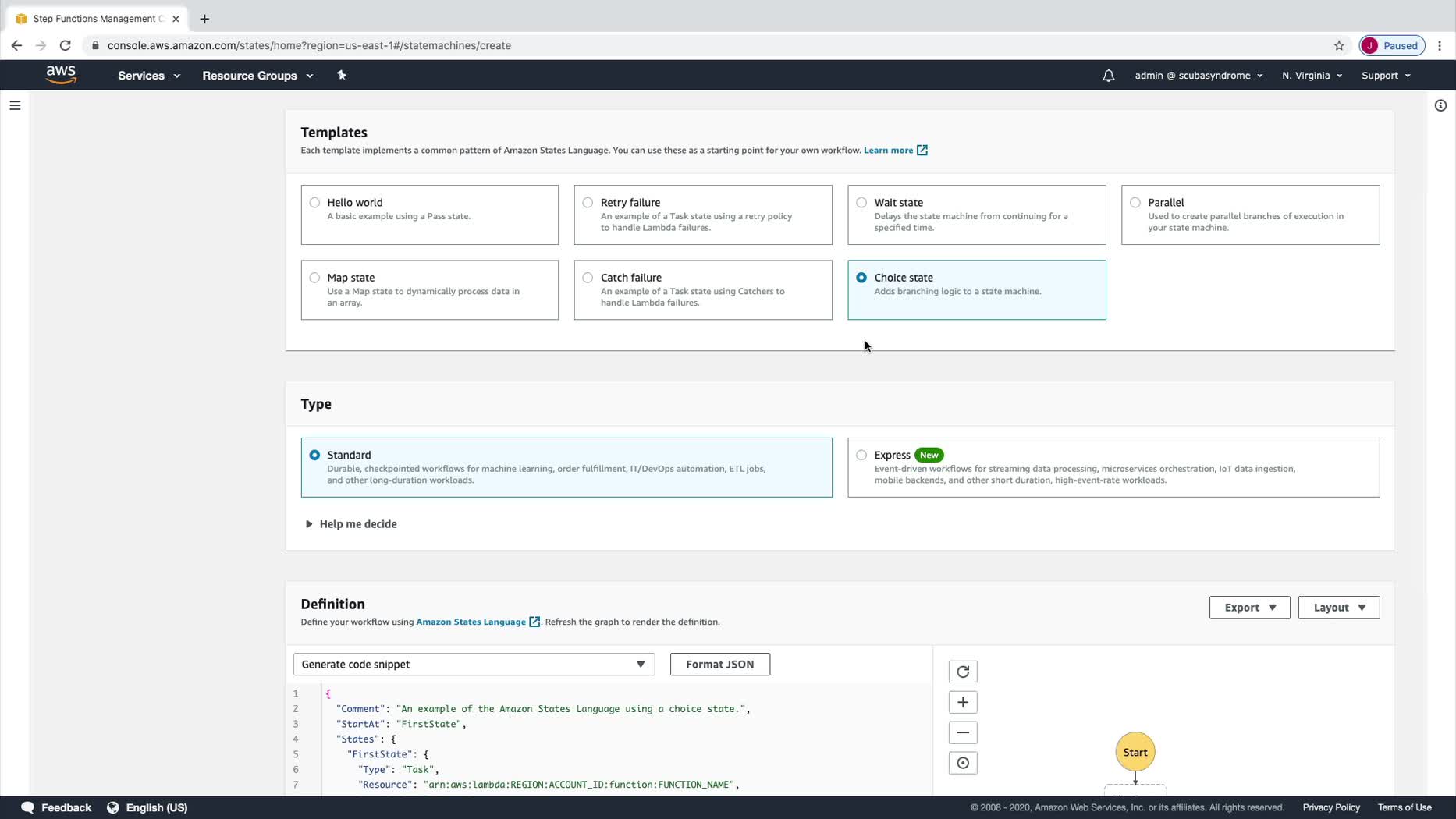Click the browser address bar URL

point(309,45)
